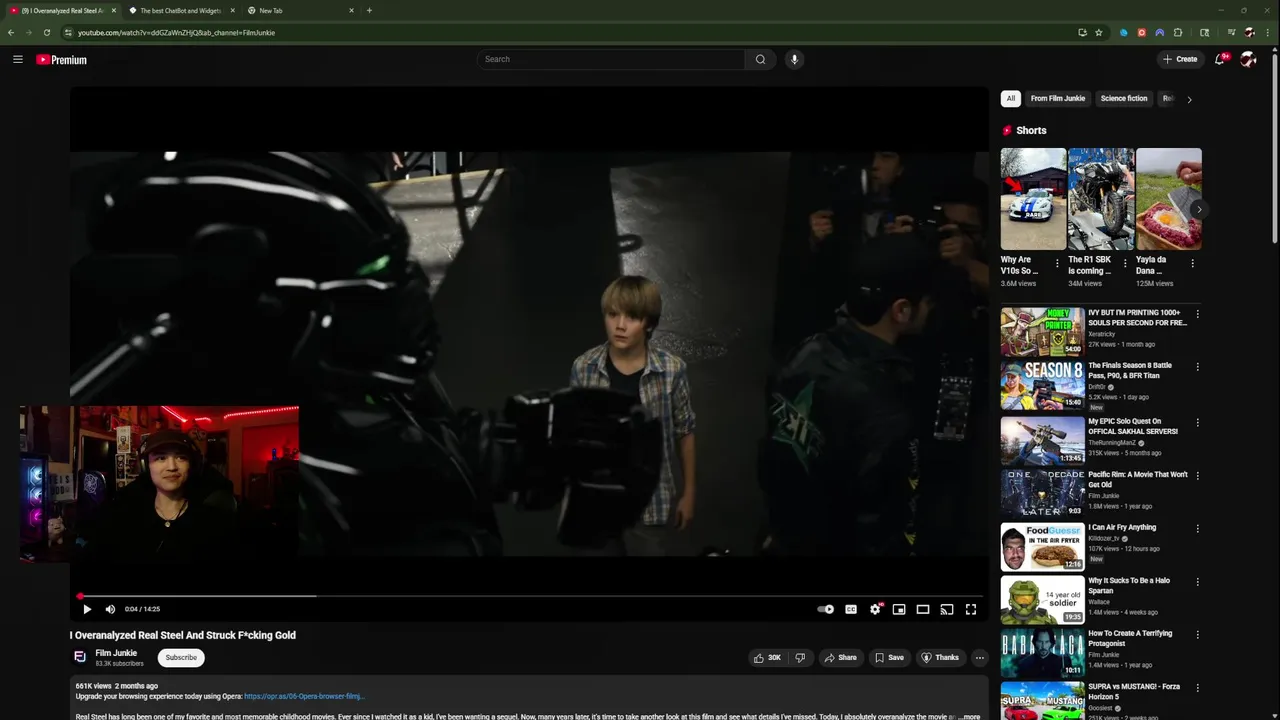Click the Create button

tap(1180, 59)
